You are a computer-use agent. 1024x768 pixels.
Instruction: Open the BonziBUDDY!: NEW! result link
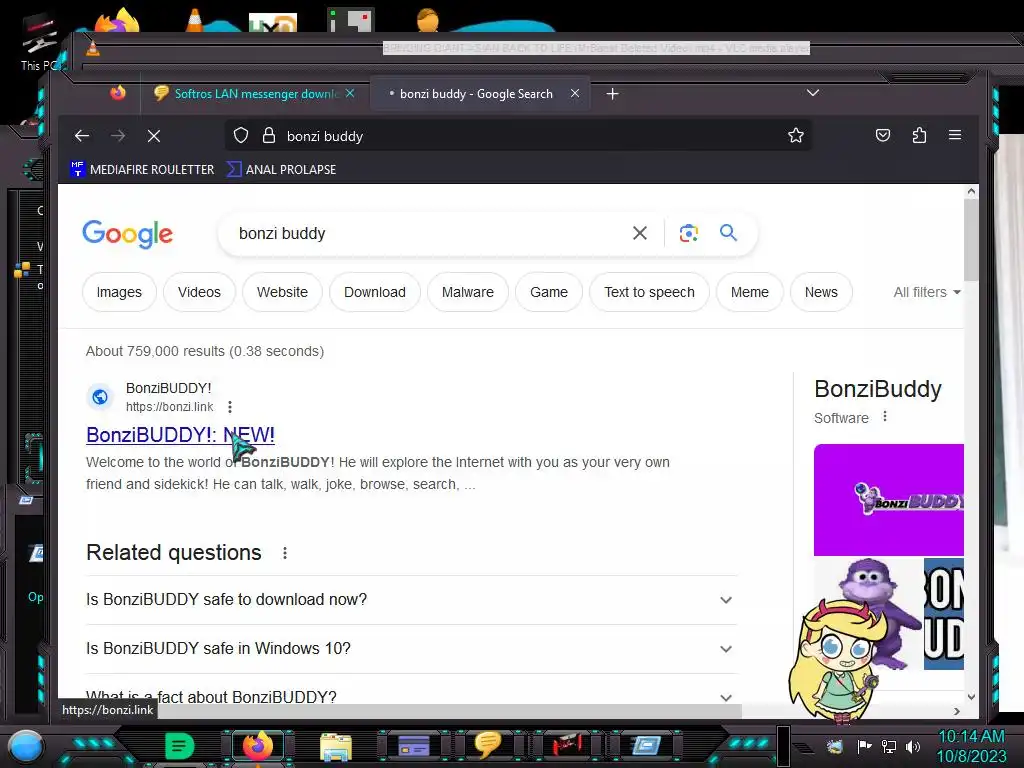180,435
